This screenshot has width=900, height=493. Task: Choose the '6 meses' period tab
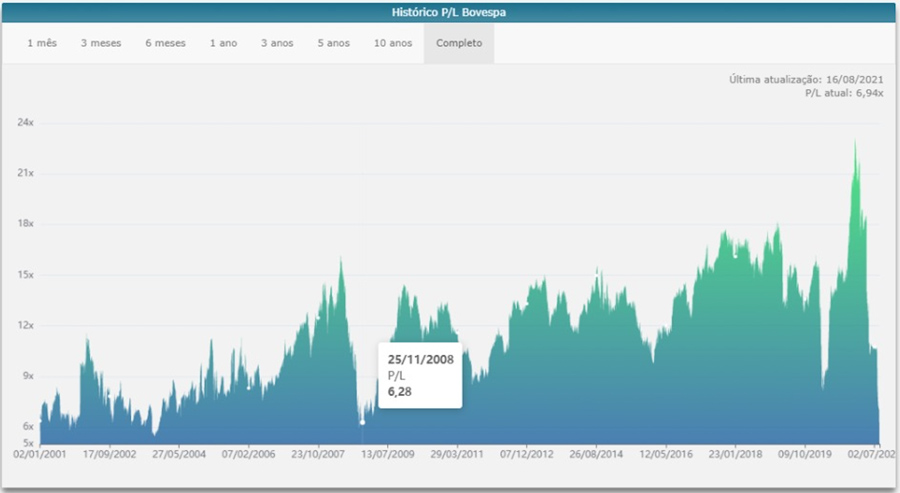(x=163, y=44)
